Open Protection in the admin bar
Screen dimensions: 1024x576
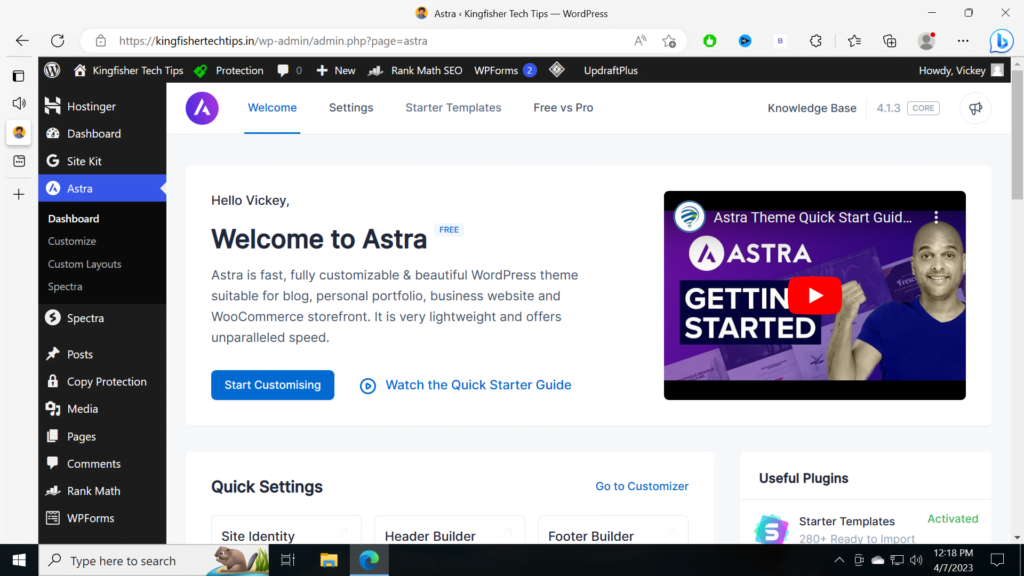tap(229, 70)
